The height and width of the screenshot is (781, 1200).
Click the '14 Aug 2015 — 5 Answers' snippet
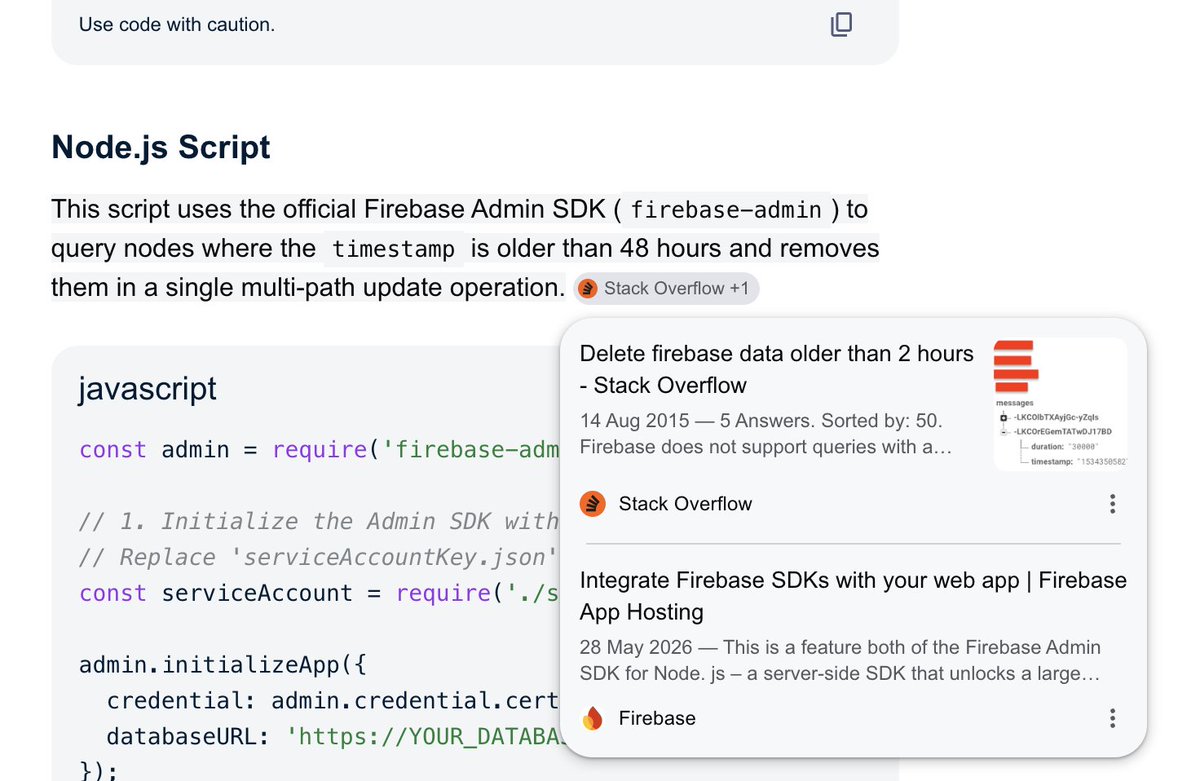(x=765, y=433)
